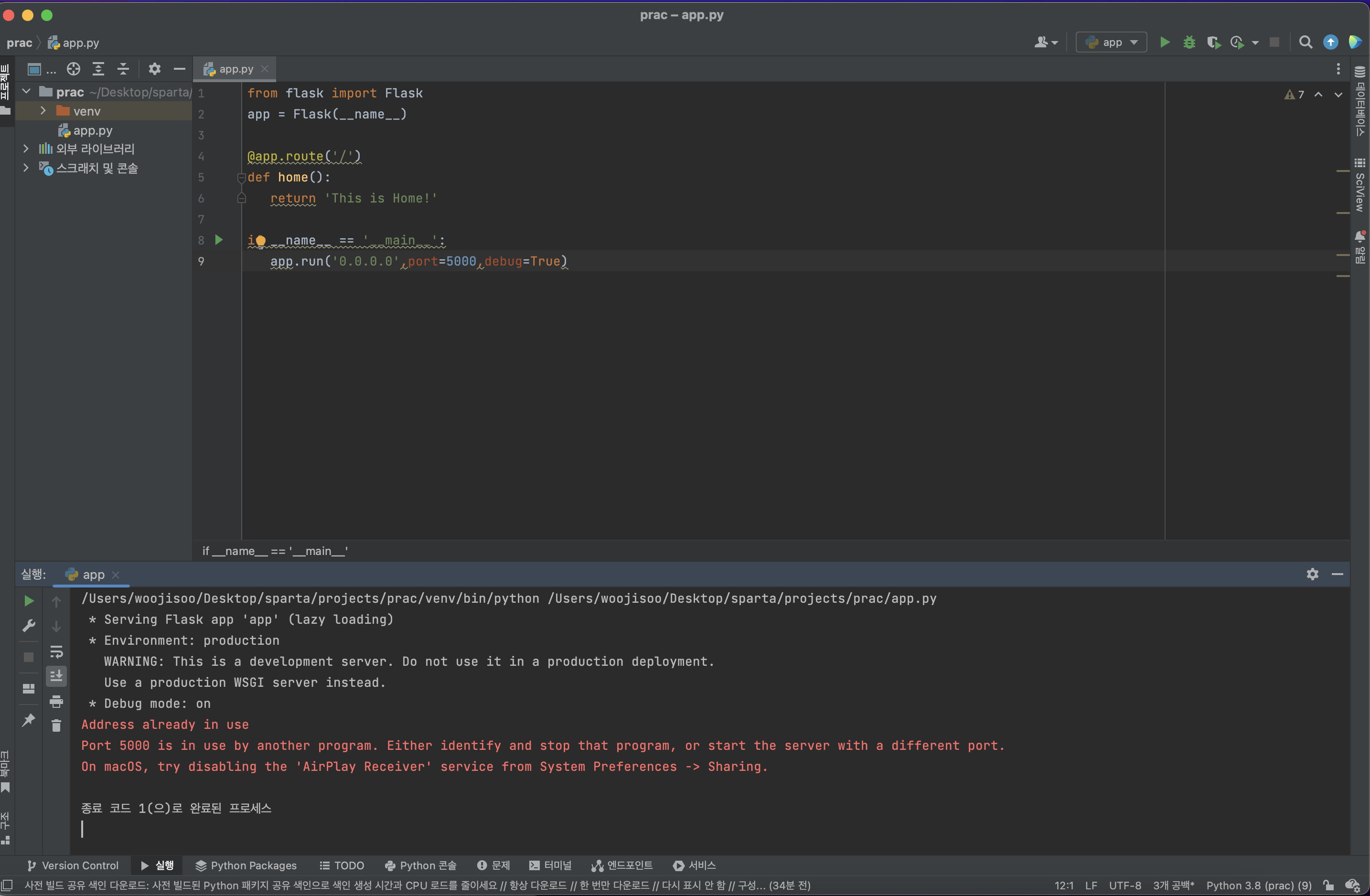The height and width of the screenshot is (896, 1370).
Task: Expand the 스크래치 및 콘솔 node
Action: coord(26,168)
